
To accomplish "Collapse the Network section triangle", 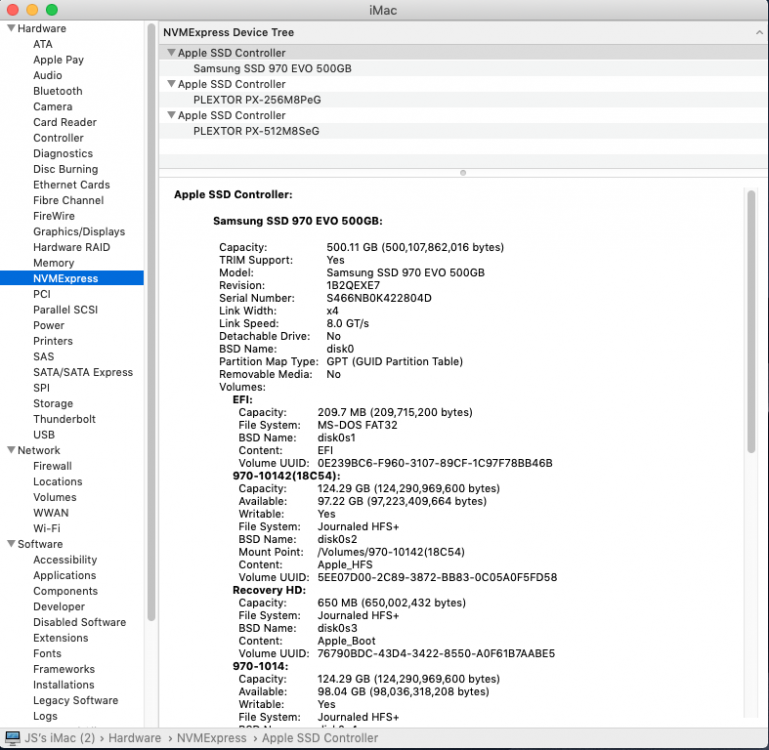I will point(11,450).
